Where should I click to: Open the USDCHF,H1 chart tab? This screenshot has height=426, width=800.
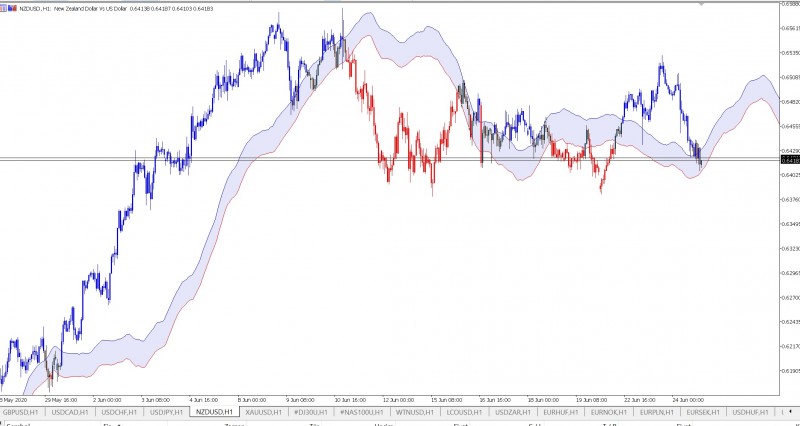click(119, 412)
